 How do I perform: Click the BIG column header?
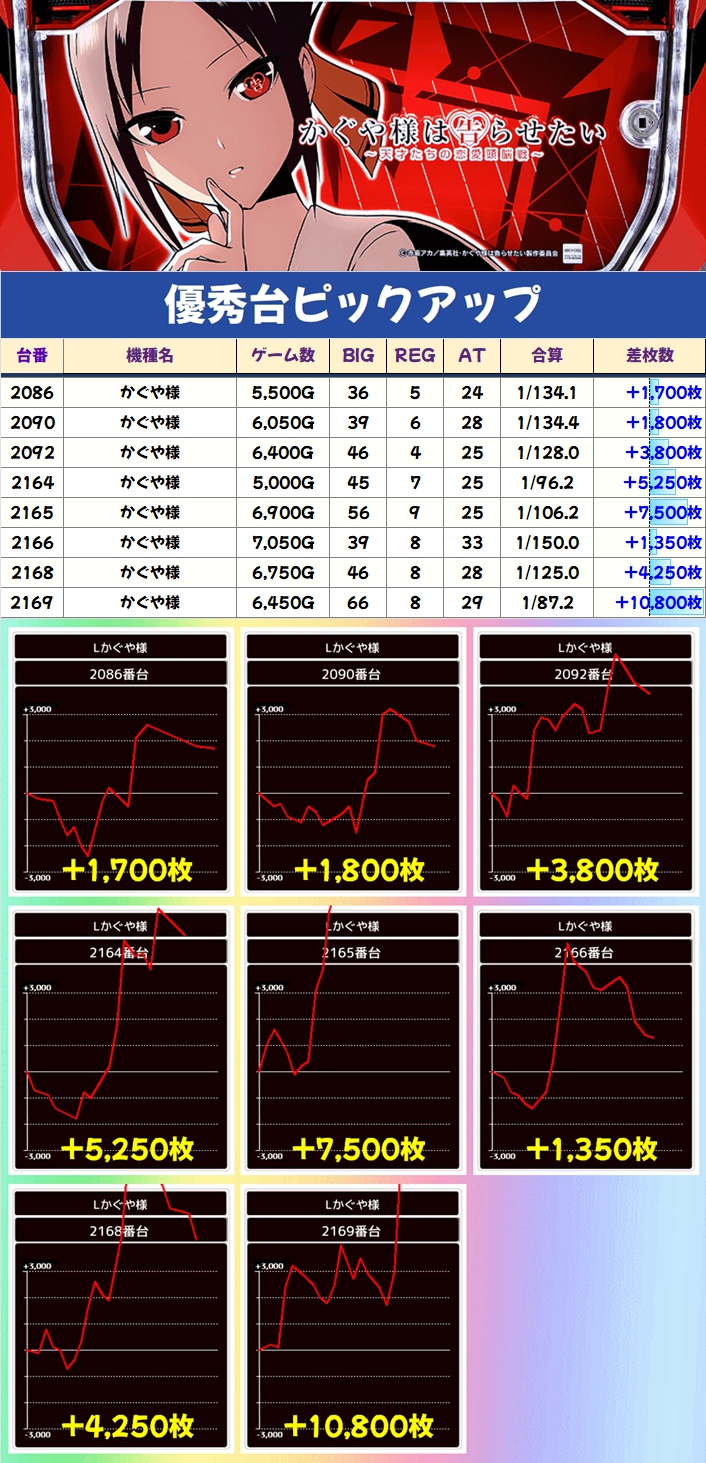[x=357, y=356]
